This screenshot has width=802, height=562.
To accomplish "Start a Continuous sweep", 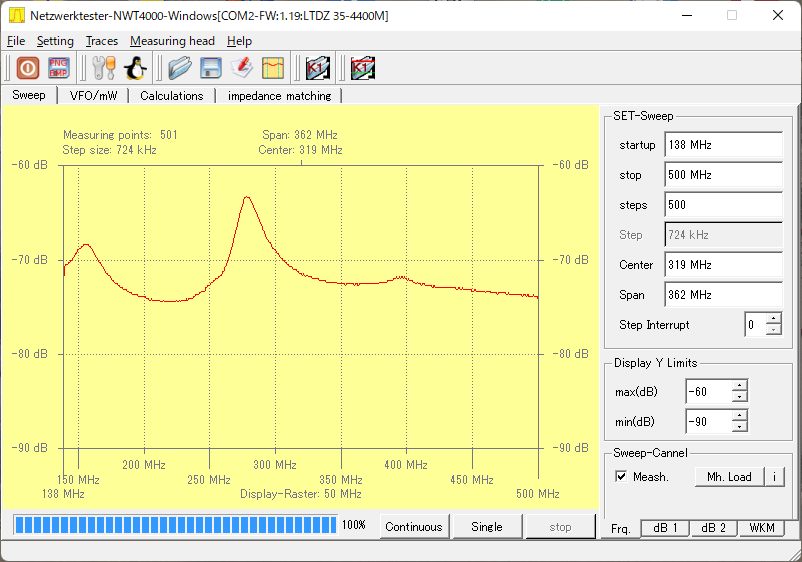I will click(x=414, y=527).
